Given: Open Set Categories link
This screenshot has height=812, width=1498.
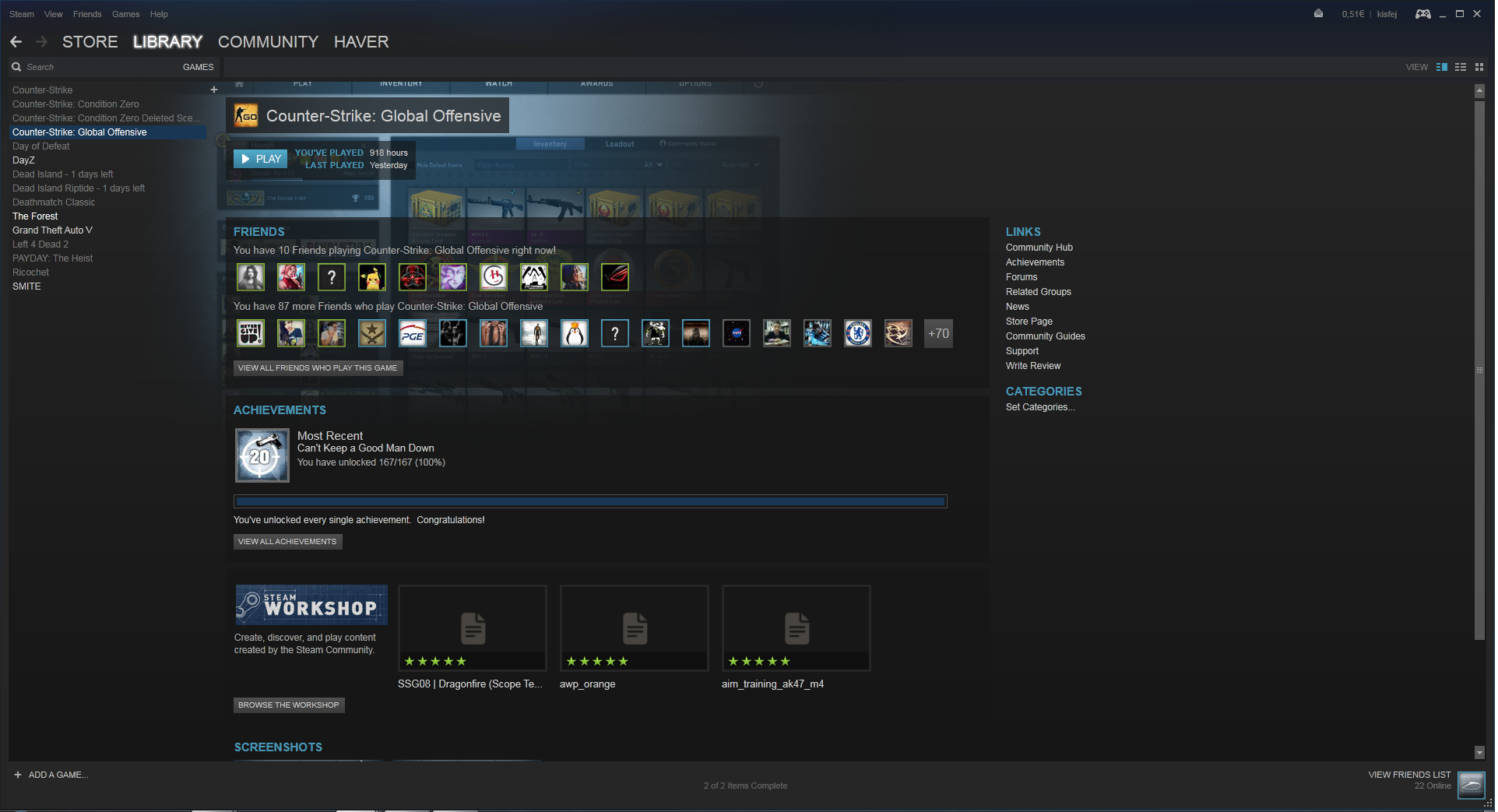Looking at the screenshot, I should click(x=1039, y=407).
